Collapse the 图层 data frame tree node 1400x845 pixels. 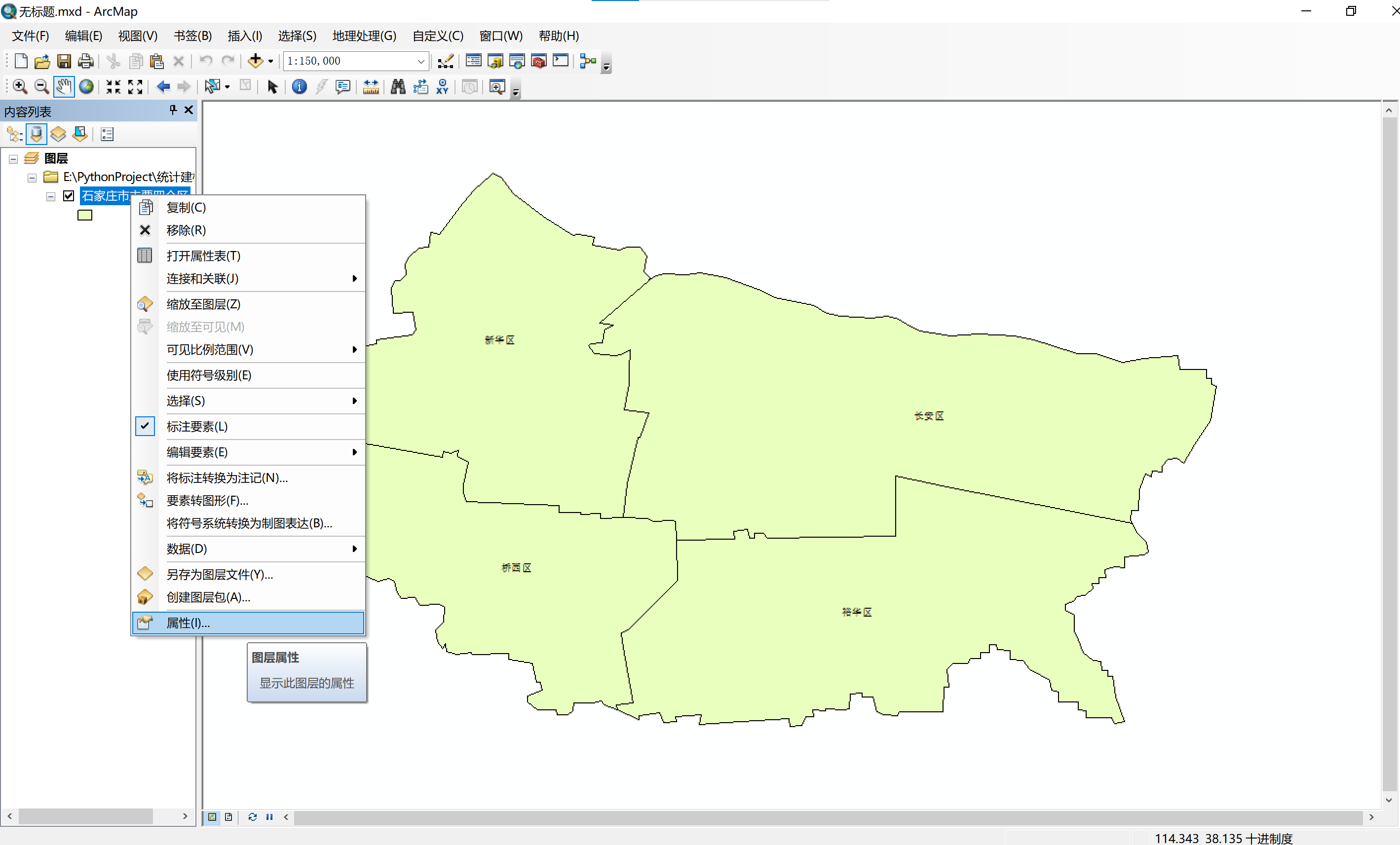coord(13,159)
